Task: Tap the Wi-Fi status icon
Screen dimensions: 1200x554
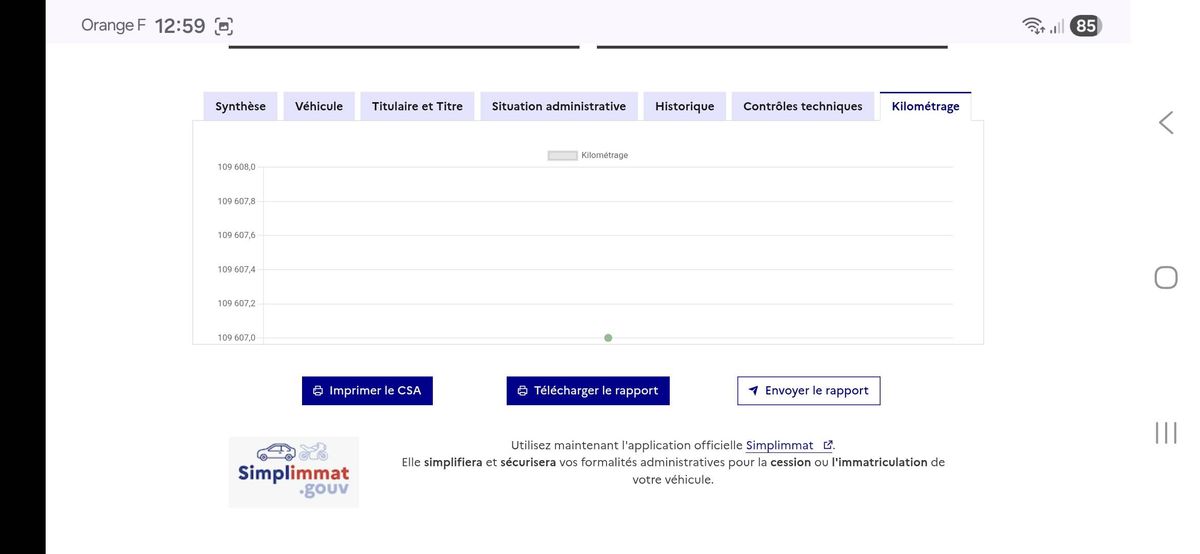Action: point(1033,26)
